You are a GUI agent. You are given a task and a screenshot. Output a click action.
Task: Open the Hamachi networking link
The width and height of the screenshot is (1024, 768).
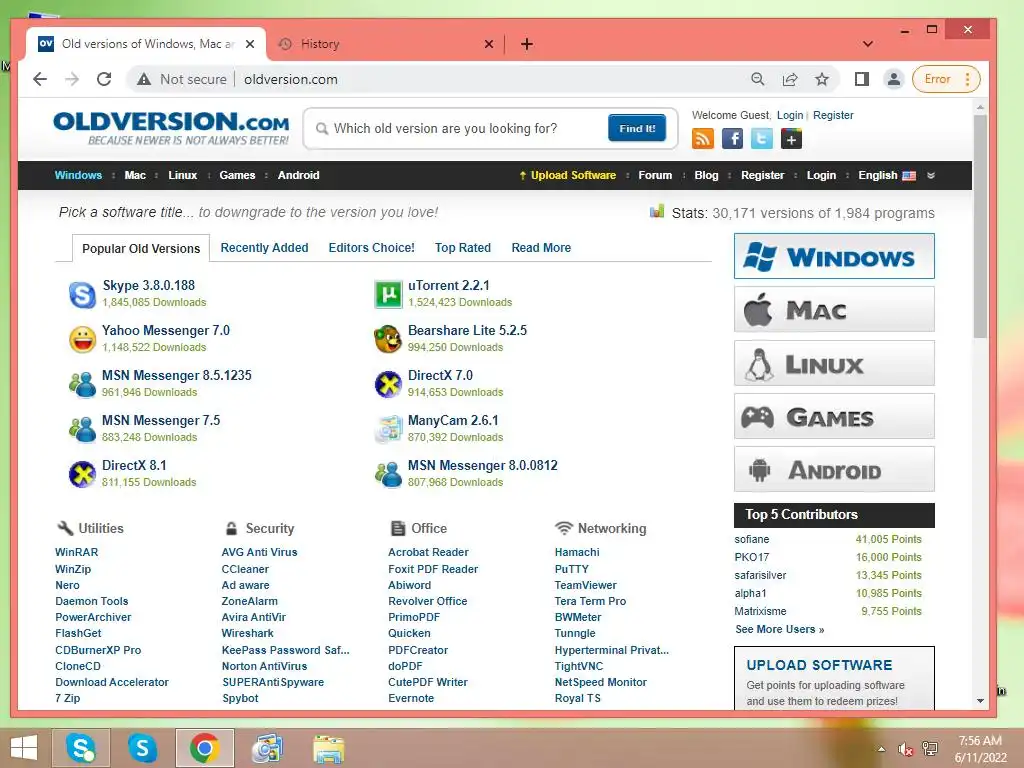[x=577, y=552]
